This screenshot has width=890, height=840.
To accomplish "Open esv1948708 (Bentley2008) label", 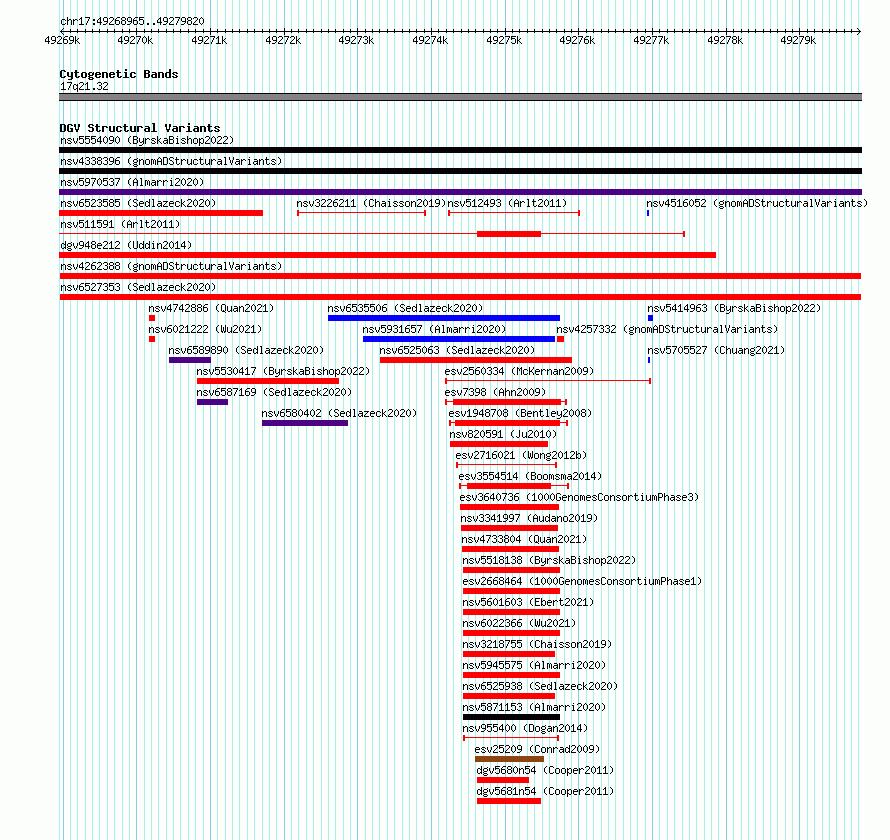I will pyautogui.click(x=520, y=413).
